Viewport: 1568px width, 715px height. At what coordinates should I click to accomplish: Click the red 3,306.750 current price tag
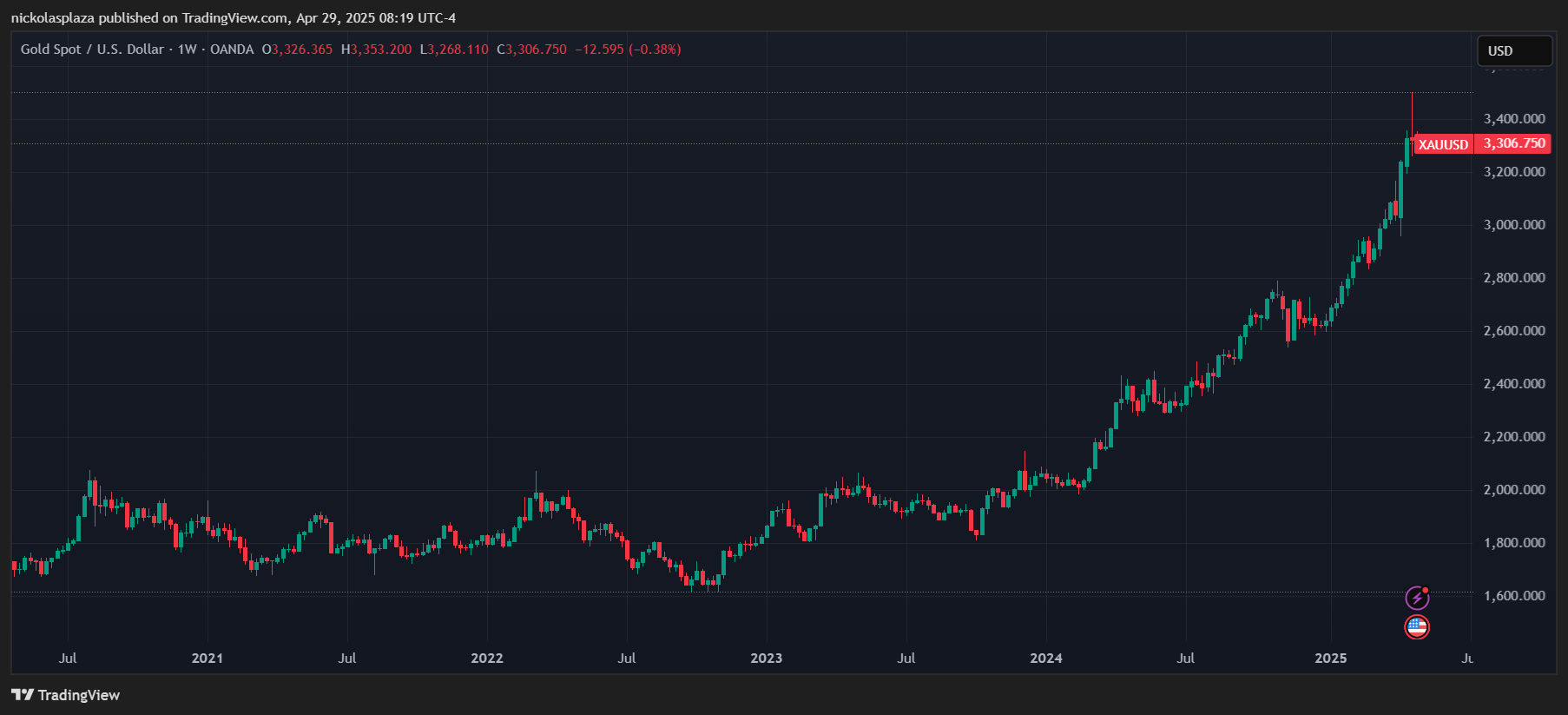tap(1513, 143)
